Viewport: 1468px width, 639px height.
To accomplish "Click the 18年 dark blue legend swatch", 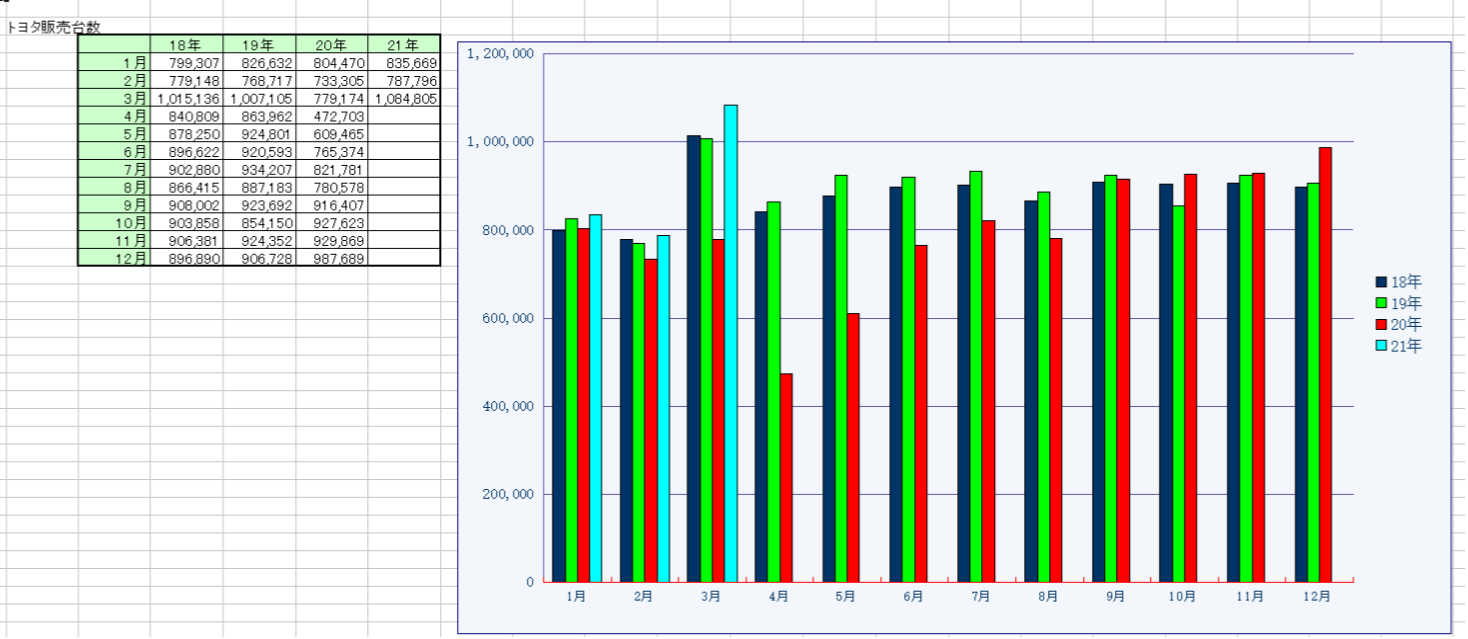I will click(1381, 282).
